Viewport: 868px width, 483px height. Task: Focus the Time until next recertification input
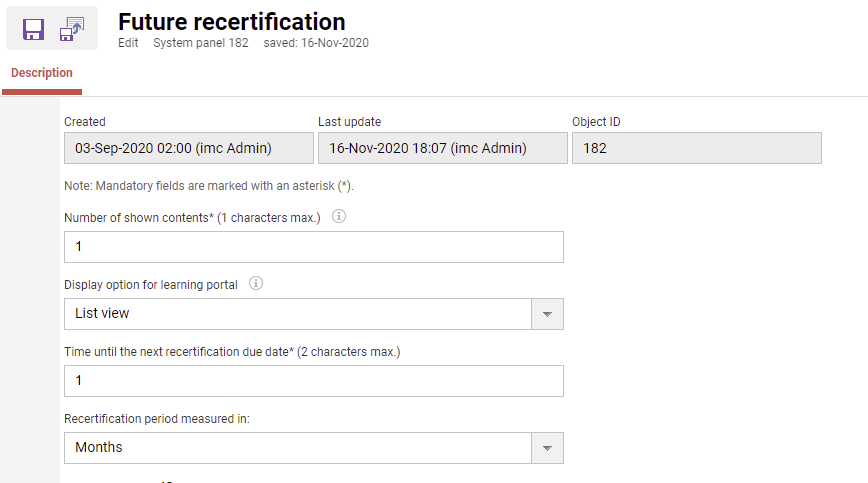tap(313, 381)
